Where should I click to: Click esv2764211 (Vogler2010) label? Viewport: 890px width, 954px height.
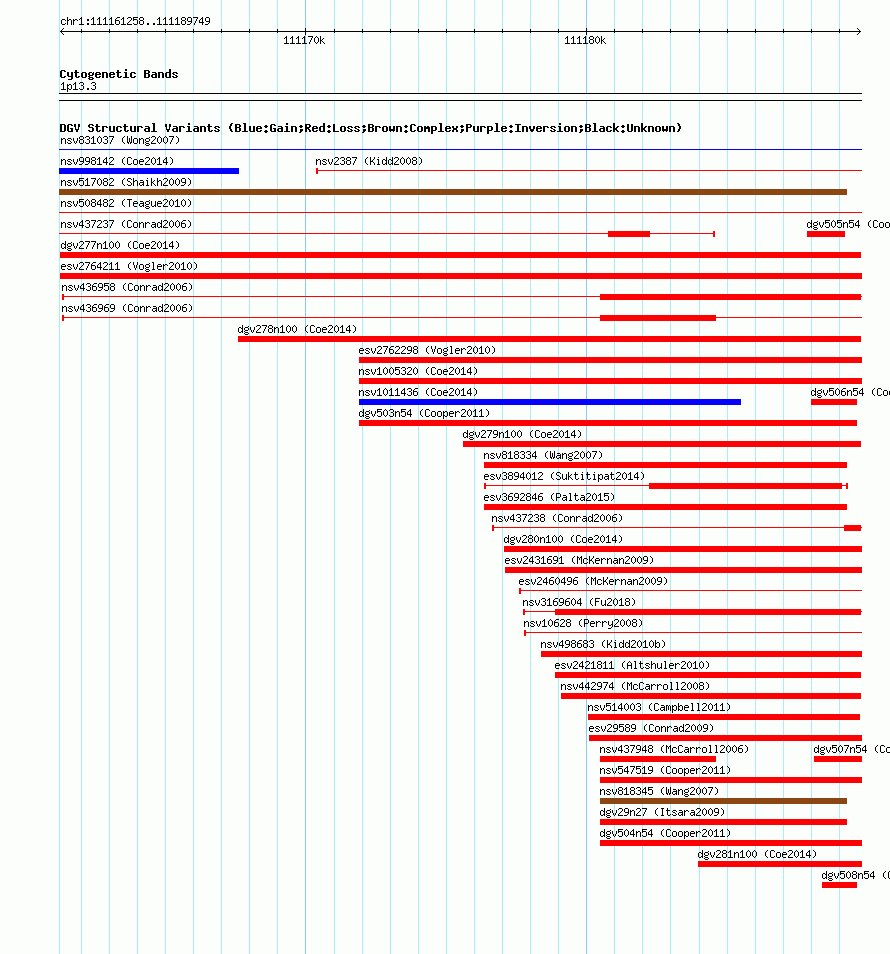128,266
